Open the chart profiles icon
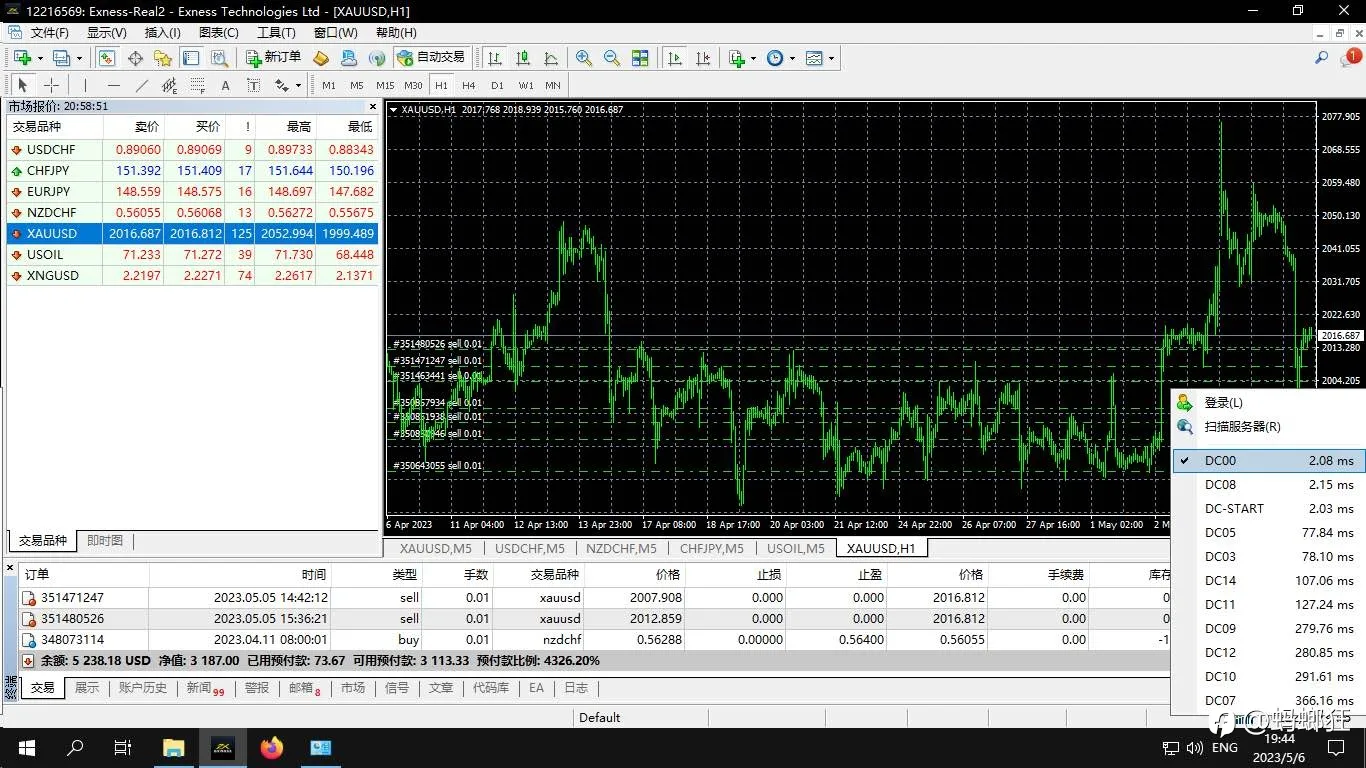1366x768 pixels. tap(61, 58)
